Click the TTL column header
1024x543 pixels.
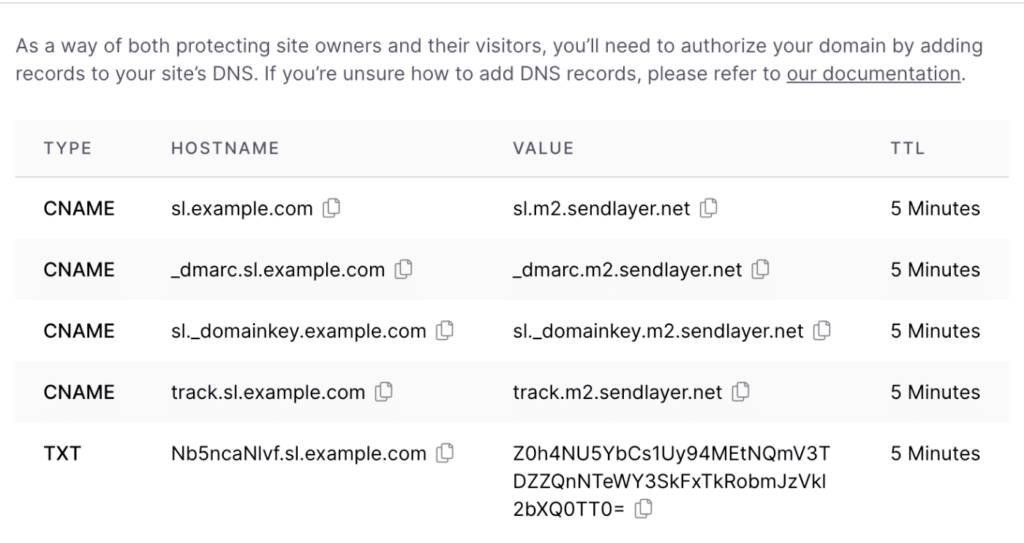click(x=907, y=148)
